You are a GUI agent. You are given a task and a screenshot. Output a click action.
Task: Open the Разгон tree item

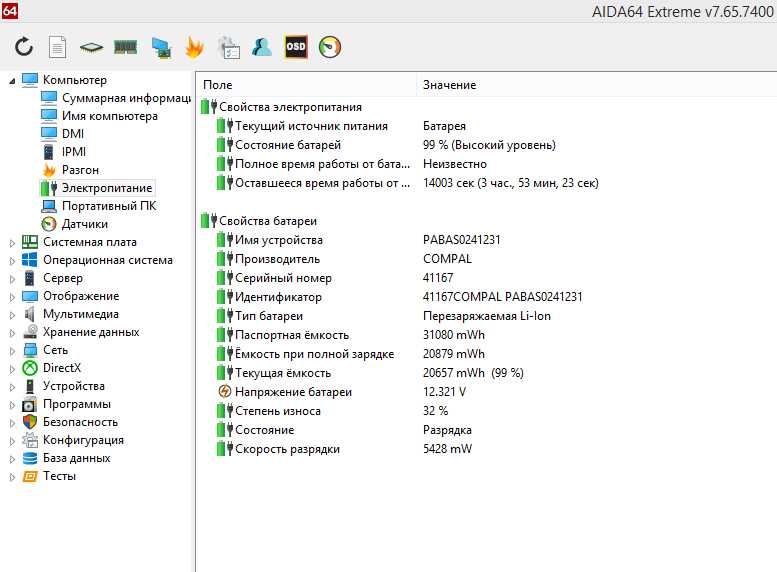tap(80, 170)
